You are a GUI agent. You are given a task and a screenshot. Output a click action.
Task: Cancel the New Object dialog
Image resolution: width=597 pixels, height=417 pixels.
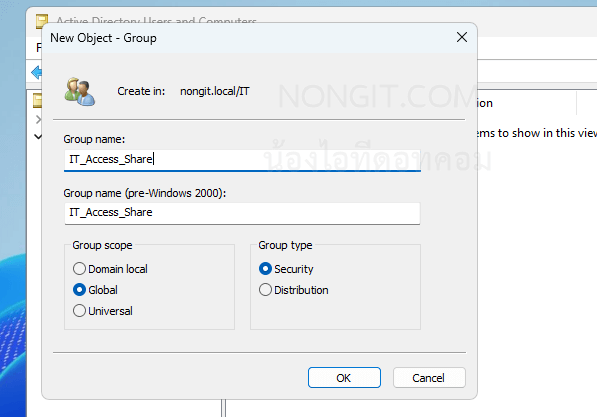click(429, 378)
